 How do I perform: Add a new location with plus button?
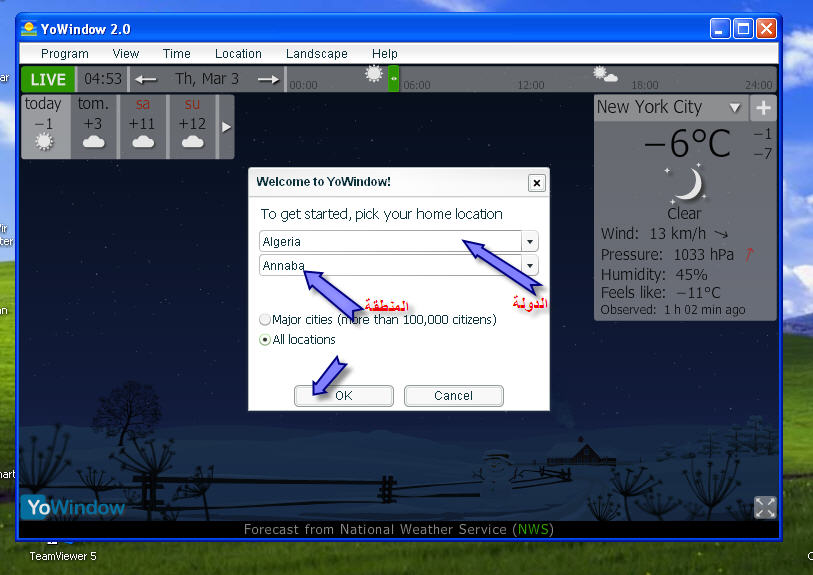(x=763, y=108)
